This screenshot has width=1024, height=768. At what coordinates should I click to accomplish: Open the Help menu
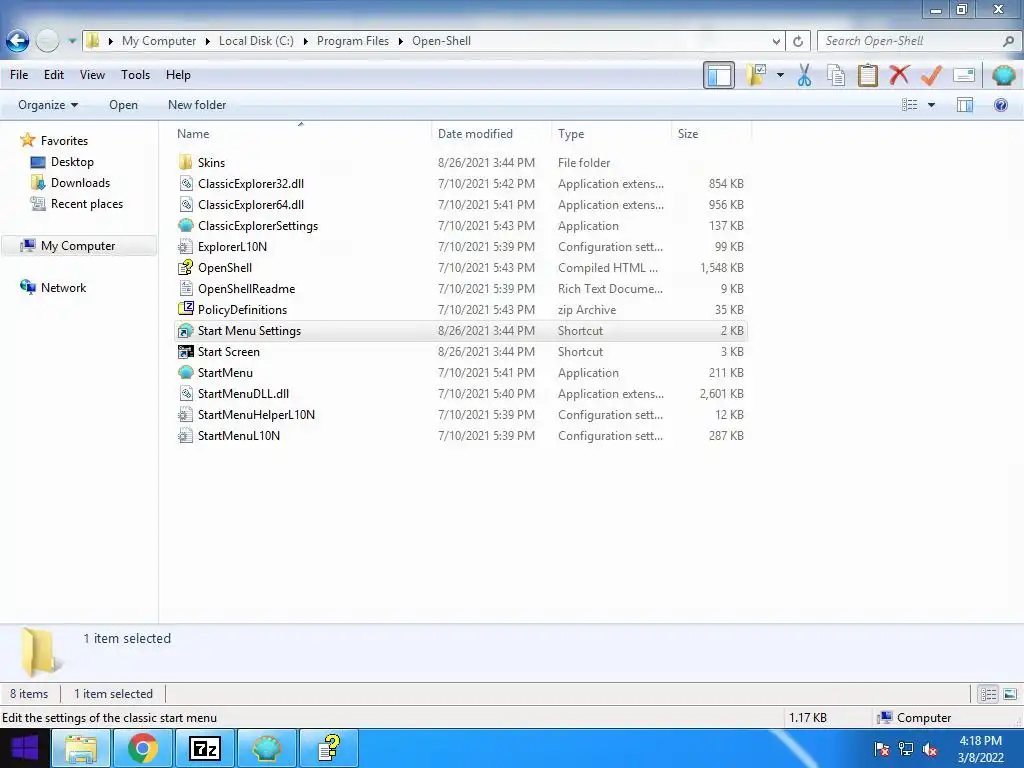[x=178, y=75]
